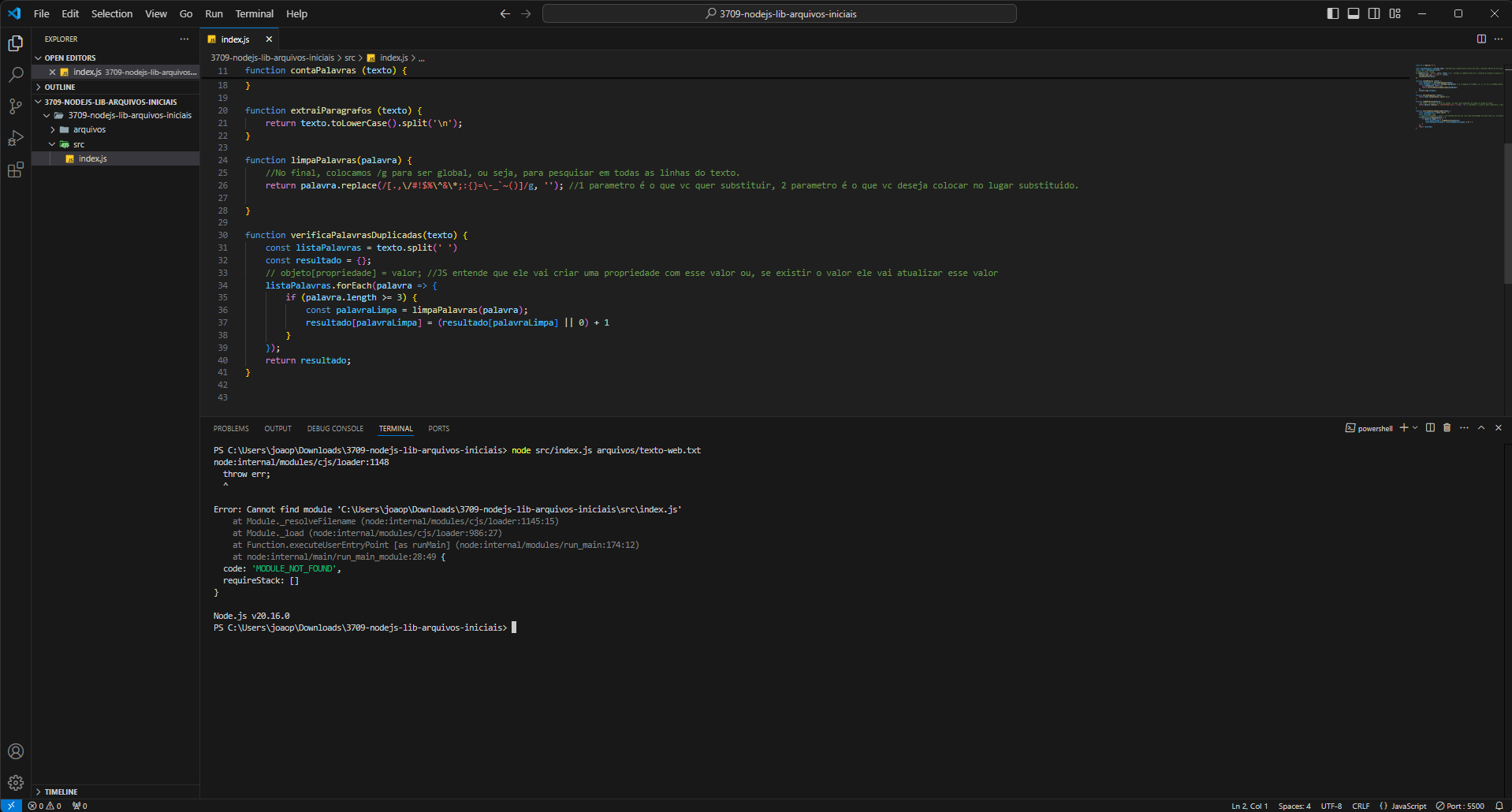Switch to the Ports panel tab
1512x812 pixels.
pyautogui.click(x=439, y=429)
